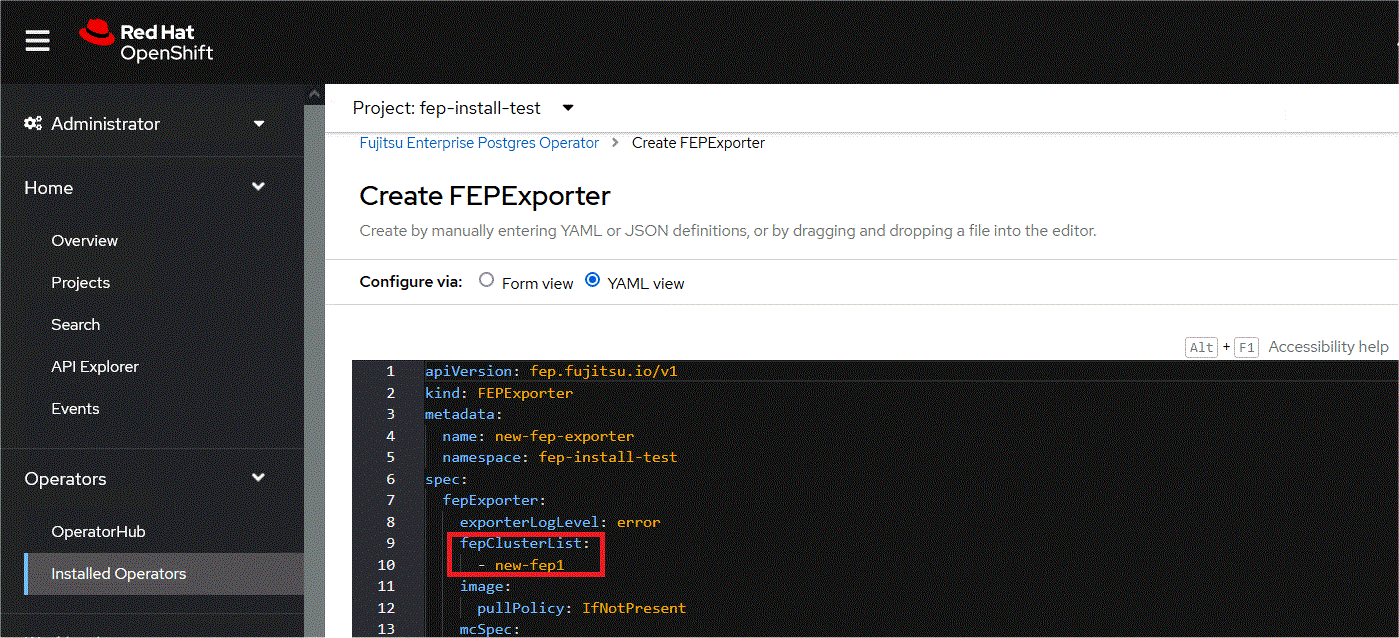Click the Accessibility help link
Image resolution: width=1399 pixels, height=638 pixels.
[1328, 347]
